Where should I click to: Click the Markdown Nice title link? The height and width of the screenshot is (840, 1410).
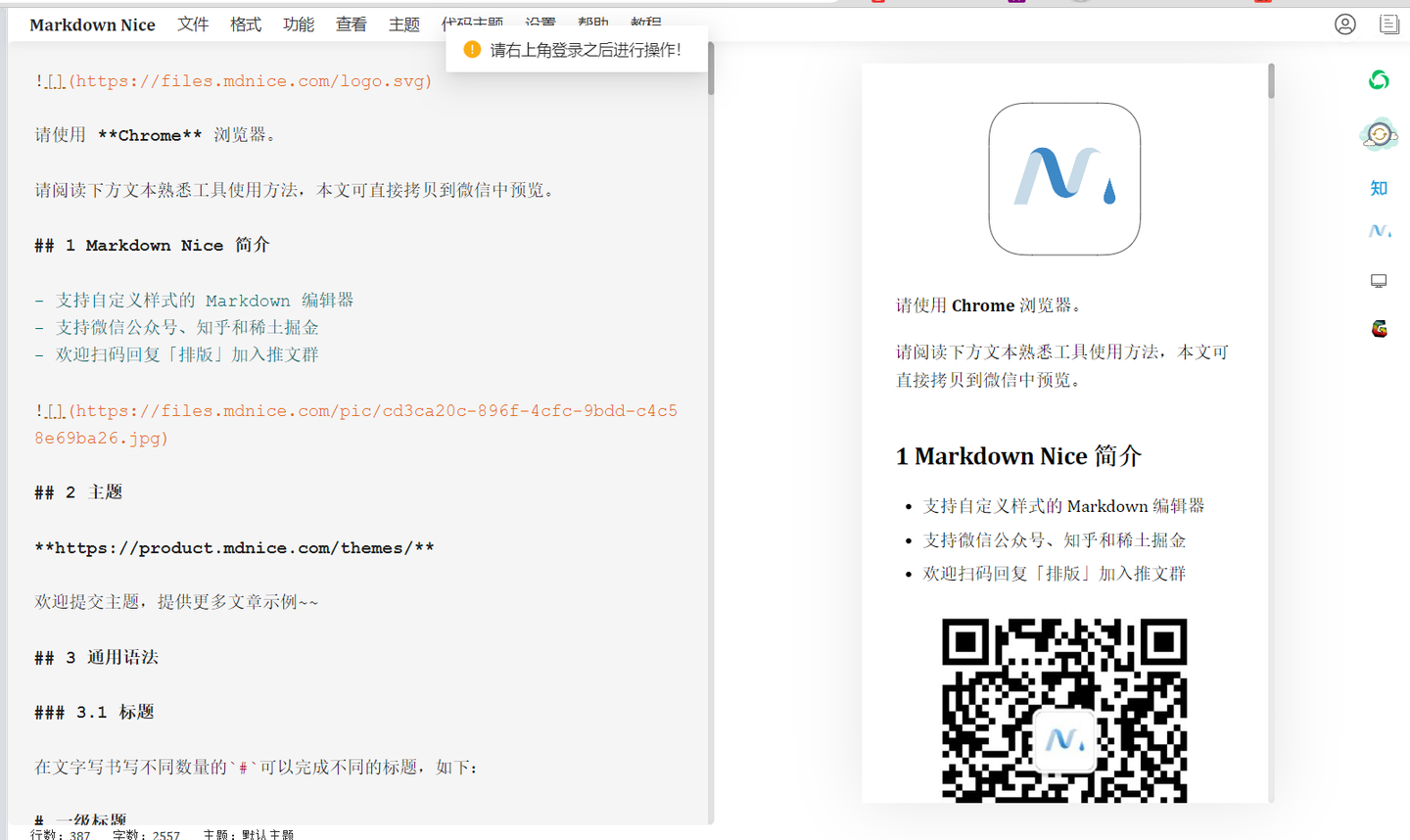[91, 24]
